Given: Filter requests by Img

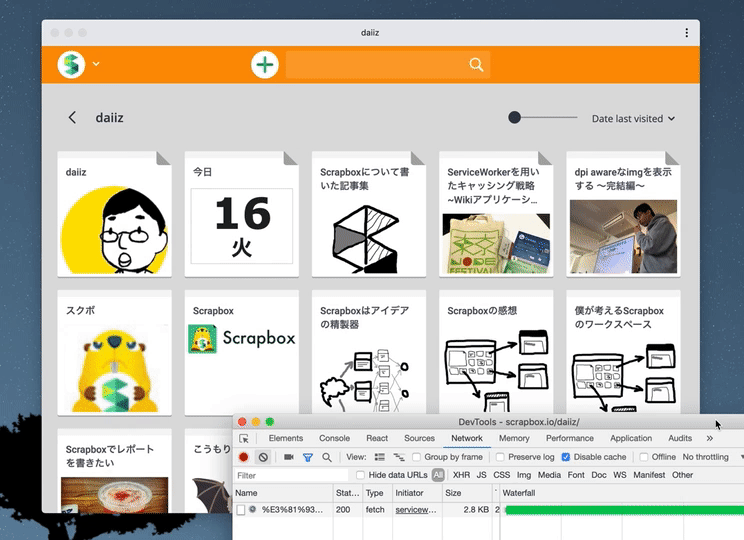Looking at the screenshot, I should (524, 475).
